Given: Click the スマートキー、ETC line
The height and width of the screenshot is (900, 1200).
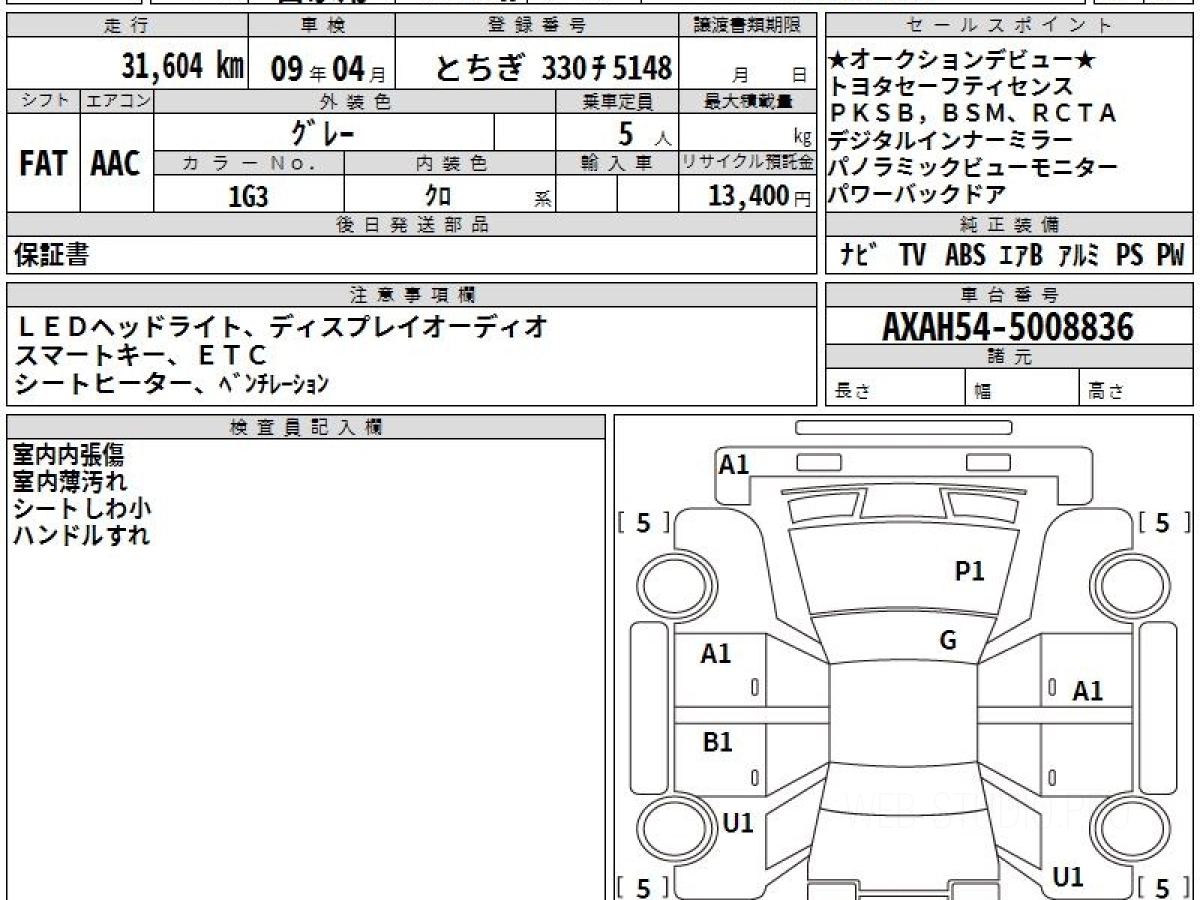Looking at the screenshot, I should click(x=141, y=354).
